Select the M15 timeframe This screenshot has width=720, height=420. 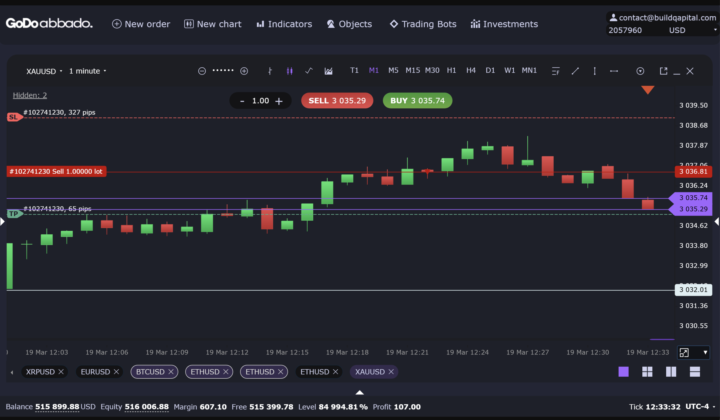(x=412, y=71)
